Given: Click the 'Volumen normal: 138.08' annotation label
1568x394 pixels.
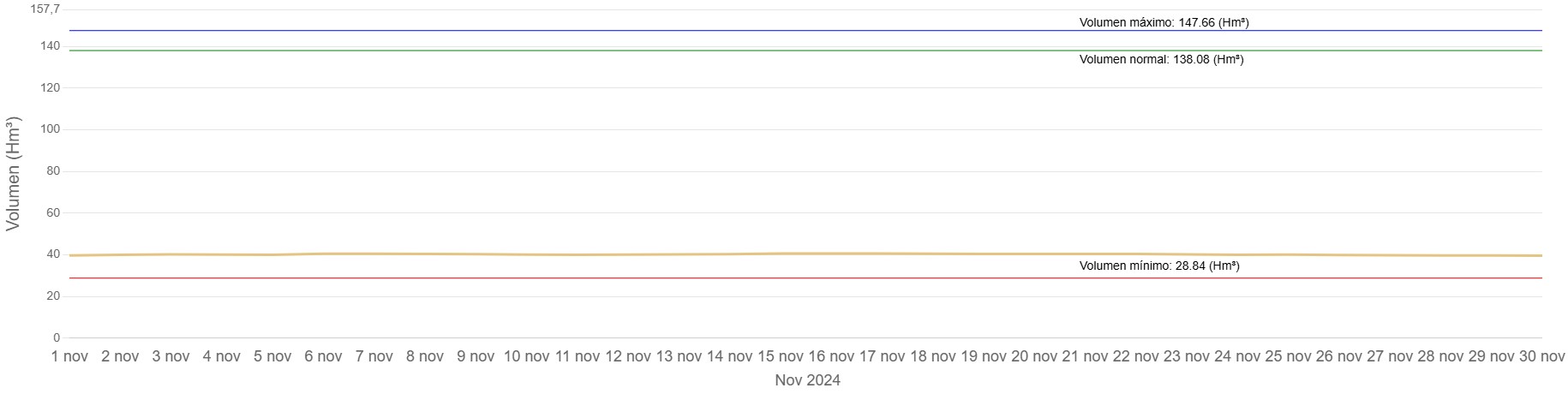Looking at the screenshot, I should (x=1161, y=60).
